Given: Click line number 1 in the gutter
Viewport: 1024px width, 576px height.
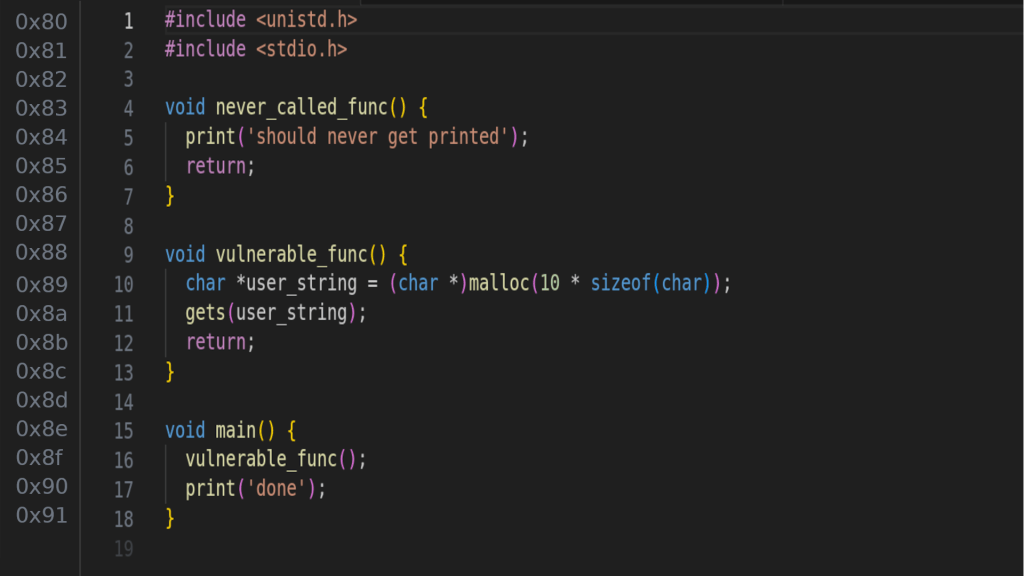Looking at the screenshot, I should pos(128,21).
